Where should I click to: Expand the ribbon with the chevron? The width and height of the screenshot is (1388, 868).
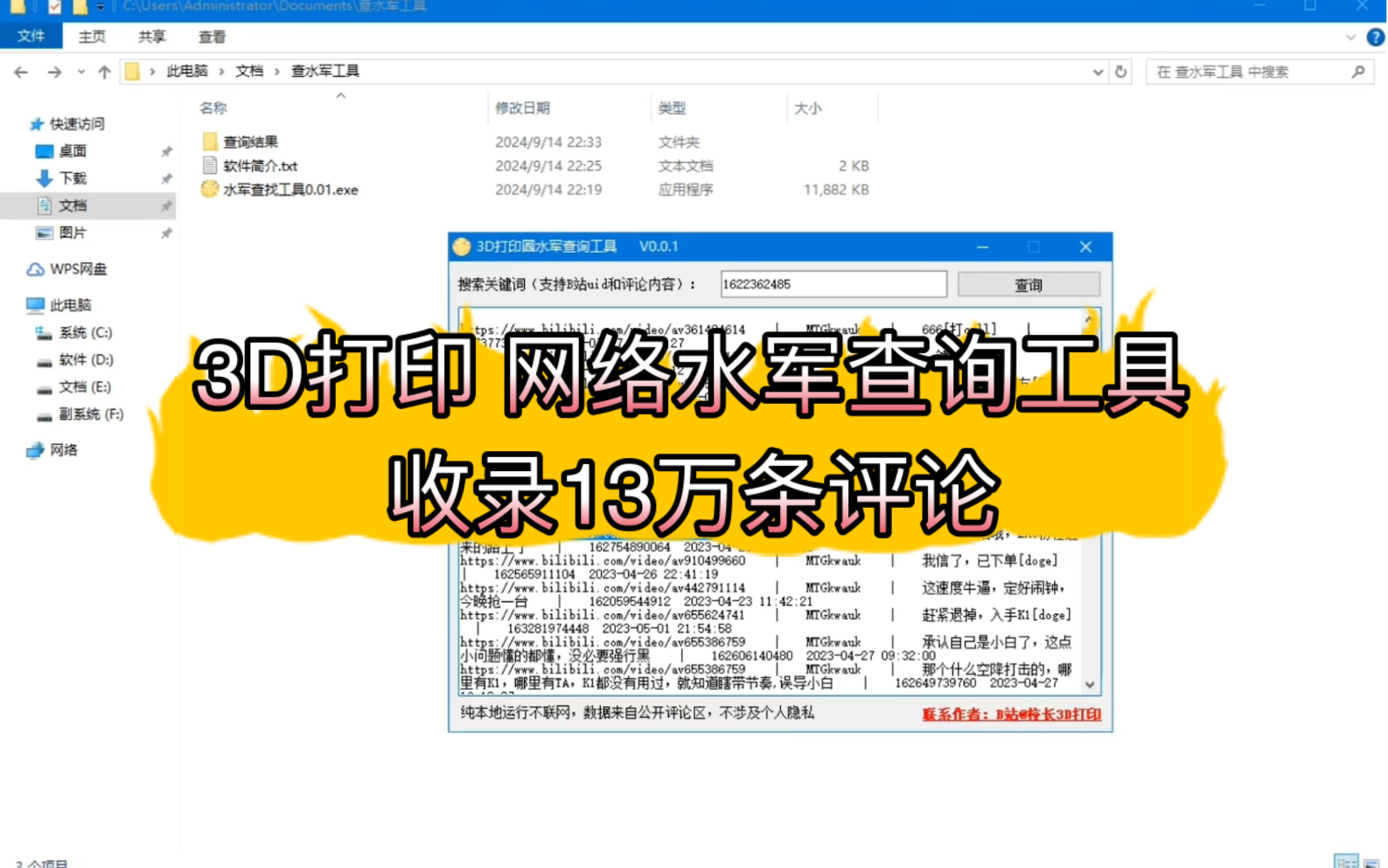[1350, 37]
